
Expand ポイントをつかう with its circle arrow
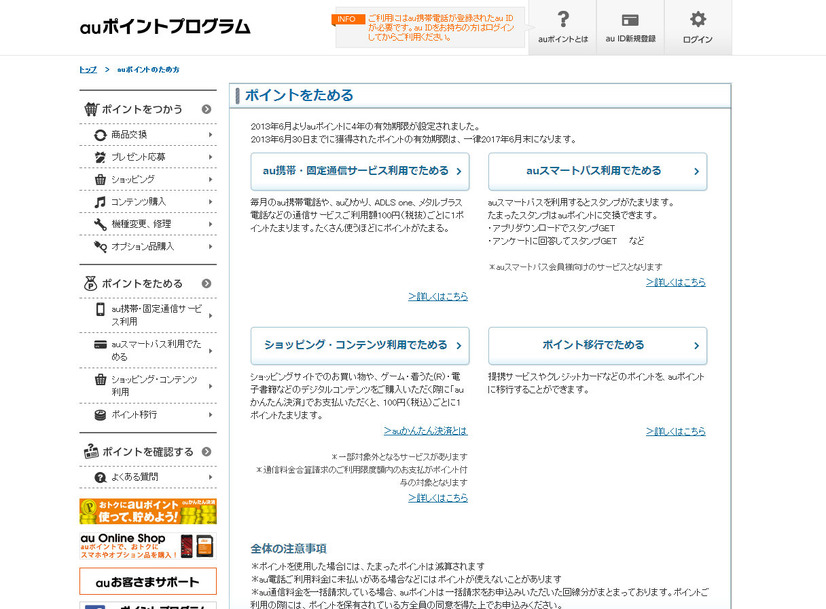[x=206, y=109]
